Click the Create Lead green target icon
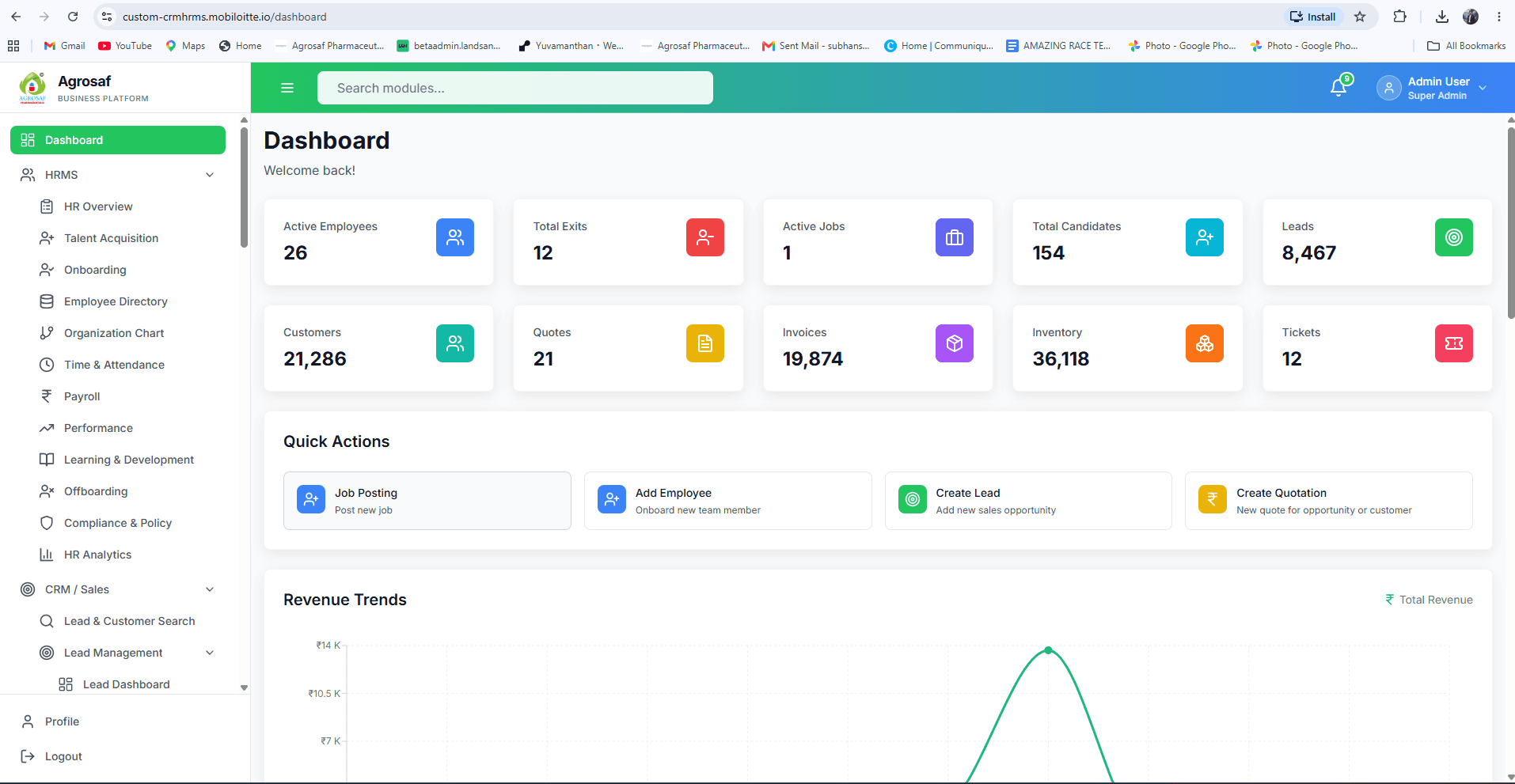Viewport: 1515px width, 784px height. click(x=912, y=499)
